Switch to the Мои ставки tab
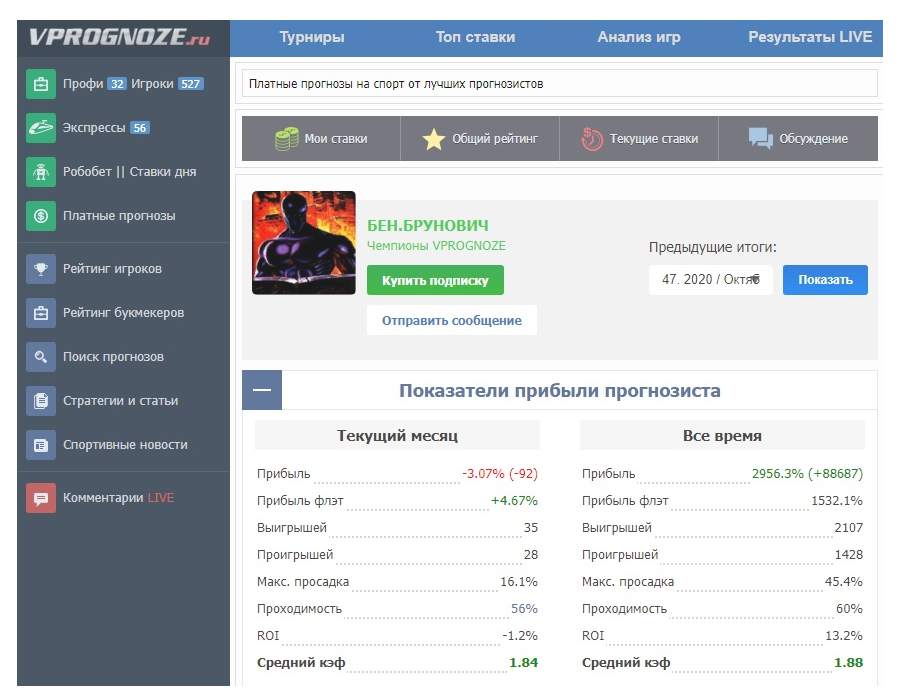This screenshot has width=915, height=697. coord(321,139)
